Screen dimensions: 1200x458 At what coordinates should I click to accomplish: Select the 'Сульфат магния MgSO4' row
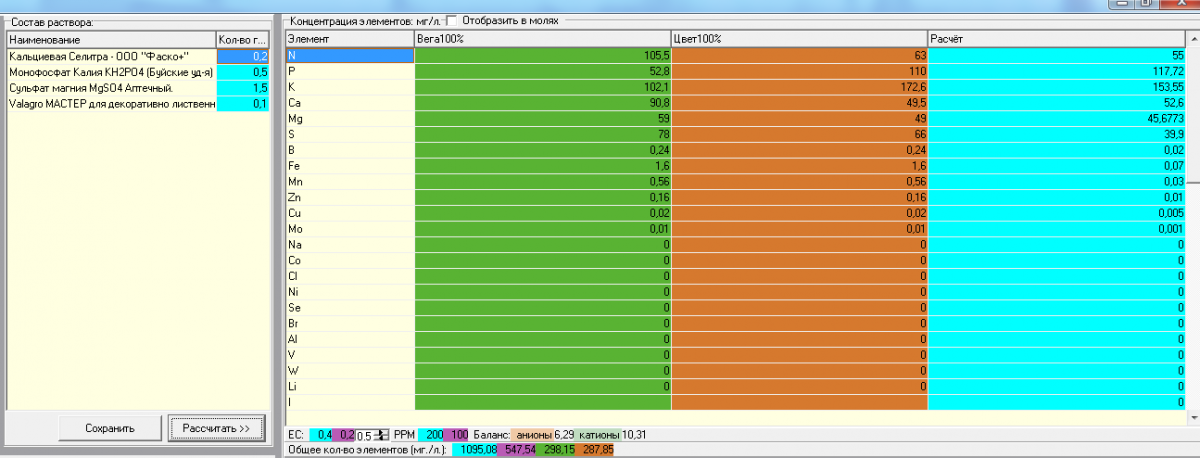[110, 88]
